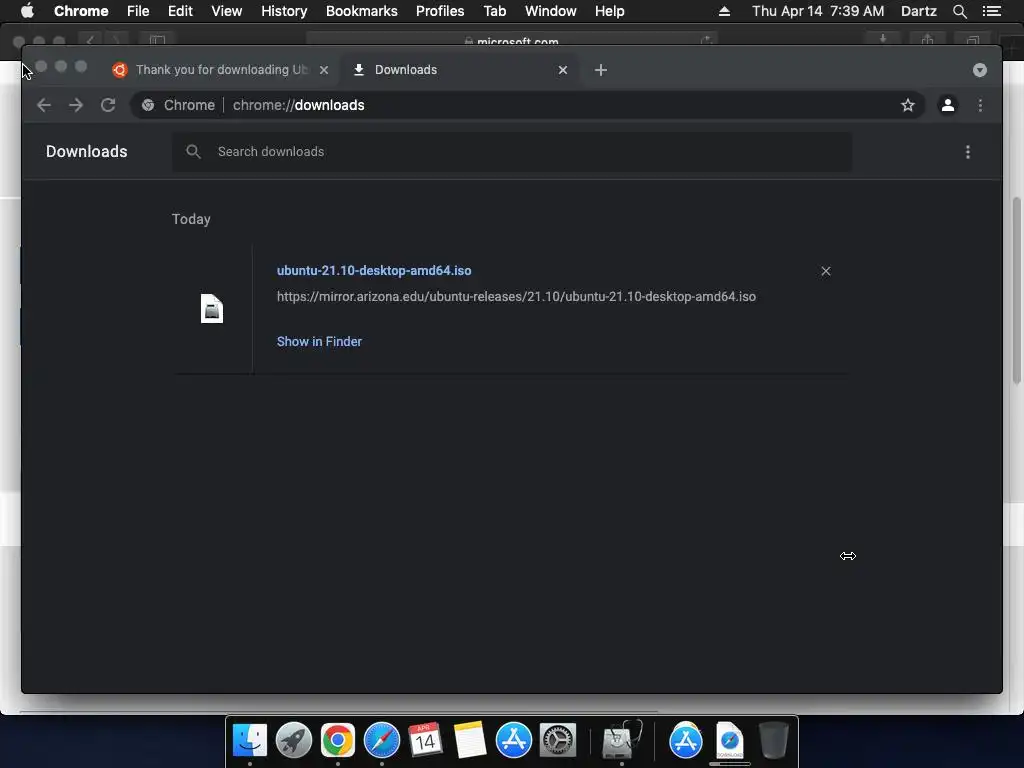Click the mirror.arizona.edu source URL
1024x768 pixels.
click(x=517, y=296)
